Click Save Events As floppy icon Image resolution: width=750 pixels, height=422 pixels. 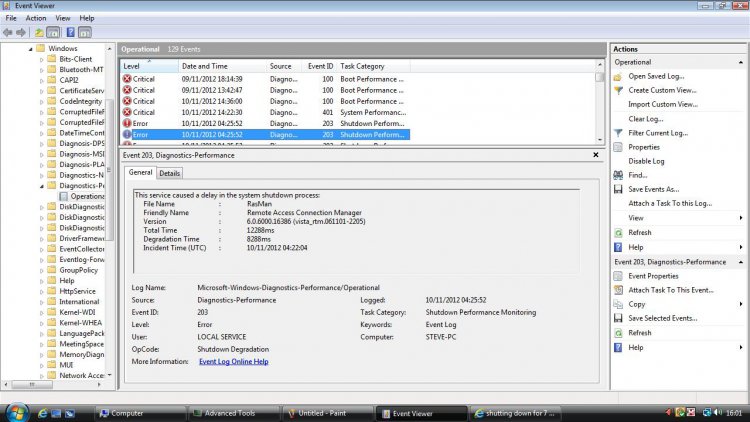[618, 189]
